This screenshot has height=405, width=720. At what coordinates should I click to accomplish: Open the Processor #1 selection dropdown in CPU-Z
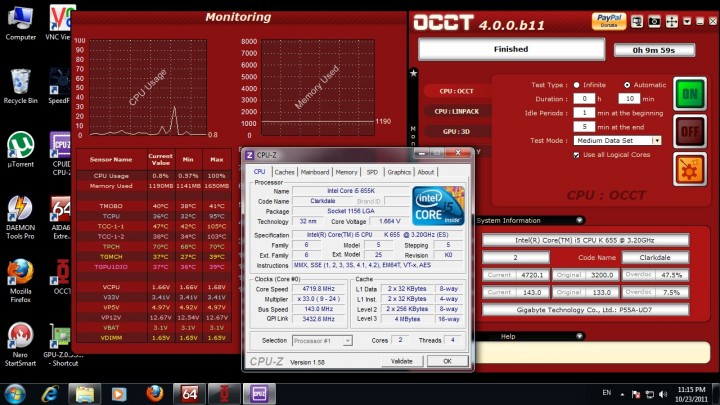pos(348,341)
